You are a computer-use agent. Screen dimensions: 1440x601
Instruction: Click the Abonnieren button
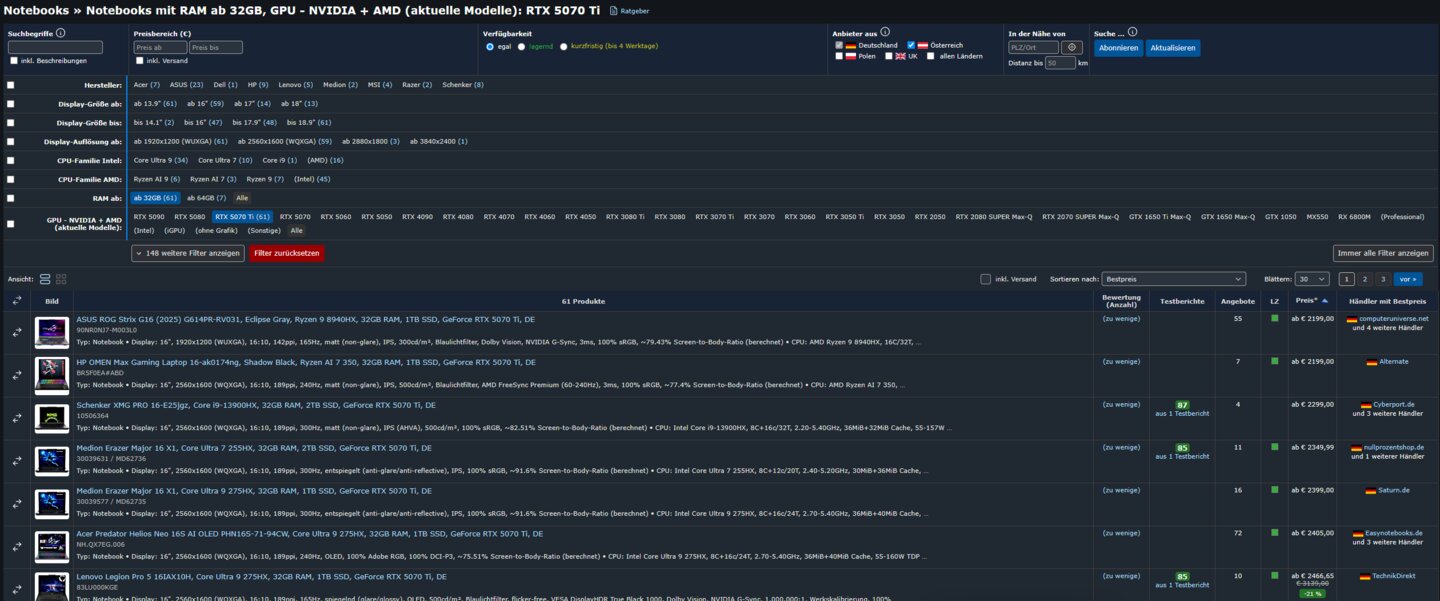[x=1118, y=48]
